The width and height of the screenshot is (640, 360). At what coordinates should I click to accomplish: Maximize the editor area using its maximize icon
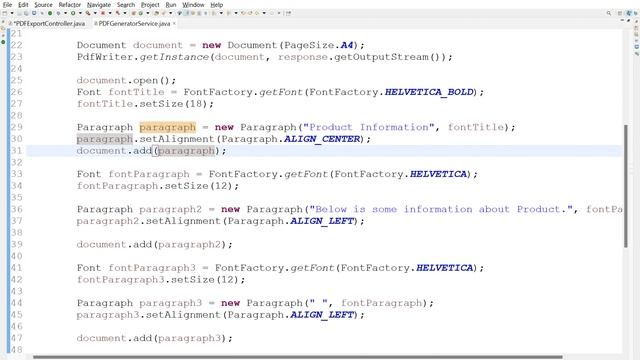click(x=629, y=20)
